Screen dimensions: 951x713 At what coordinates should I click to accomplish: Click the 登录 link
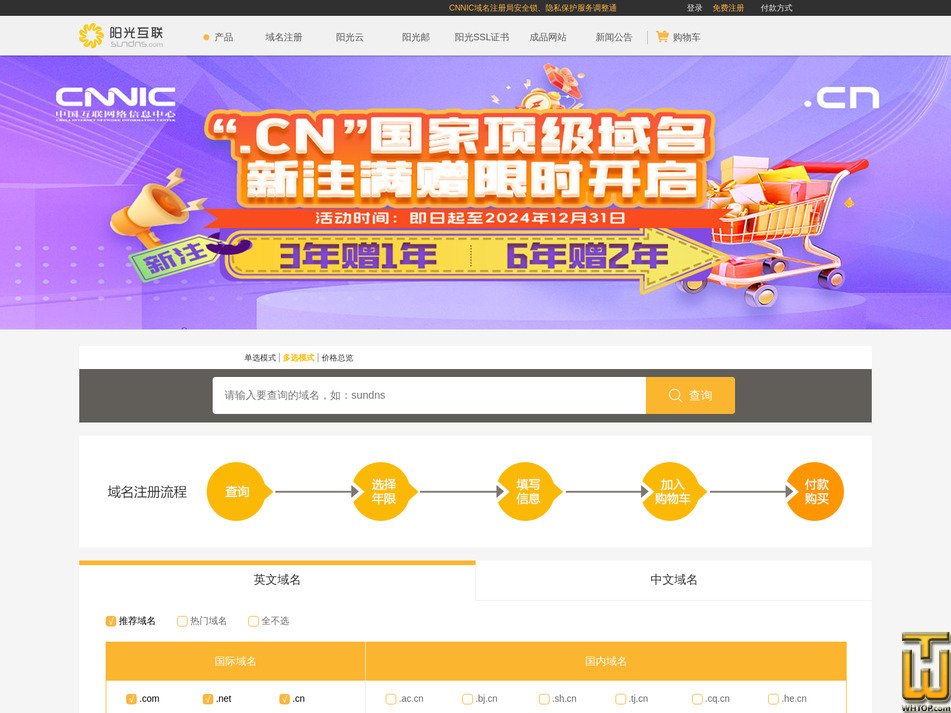(694, 8)
